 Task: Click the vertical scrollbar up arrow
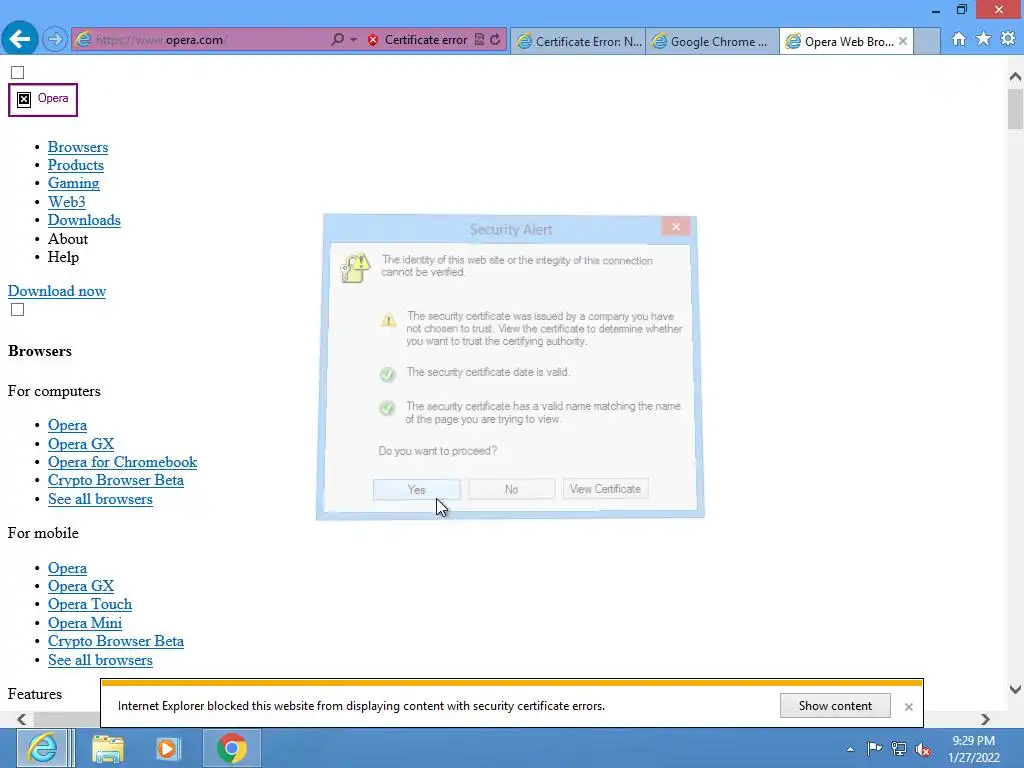(1015, 77)
